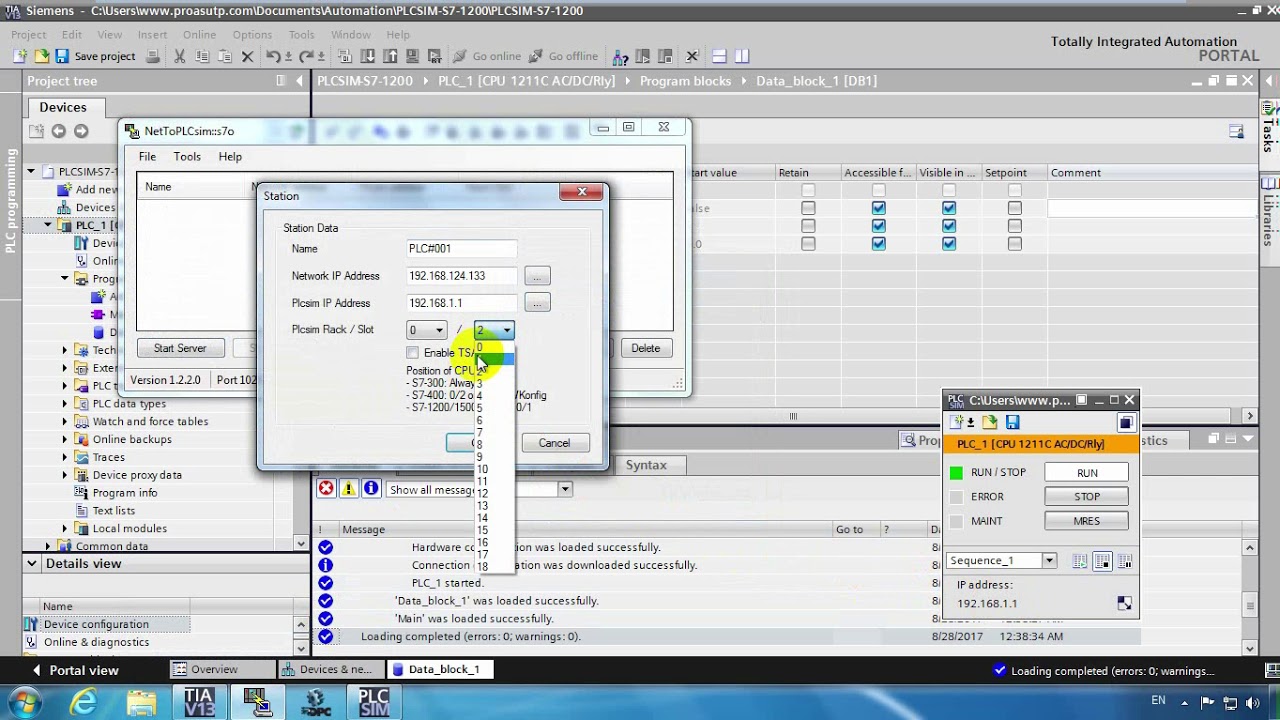
Task: Click the Print icon in main toolbar
Action: coord(153,56)
